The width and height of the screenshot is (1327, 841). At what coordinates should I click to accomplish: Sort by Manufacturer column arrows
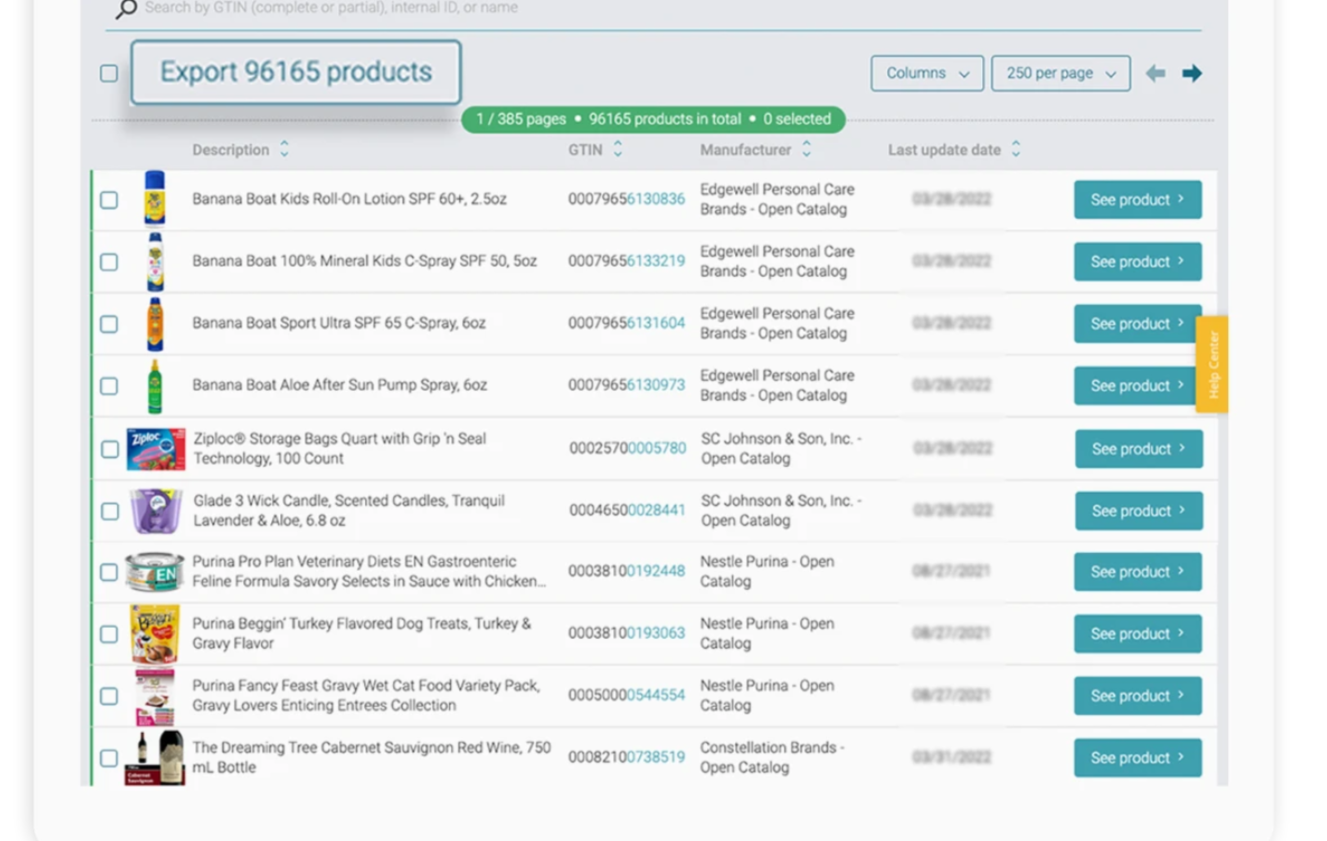(x=806, y=149)
